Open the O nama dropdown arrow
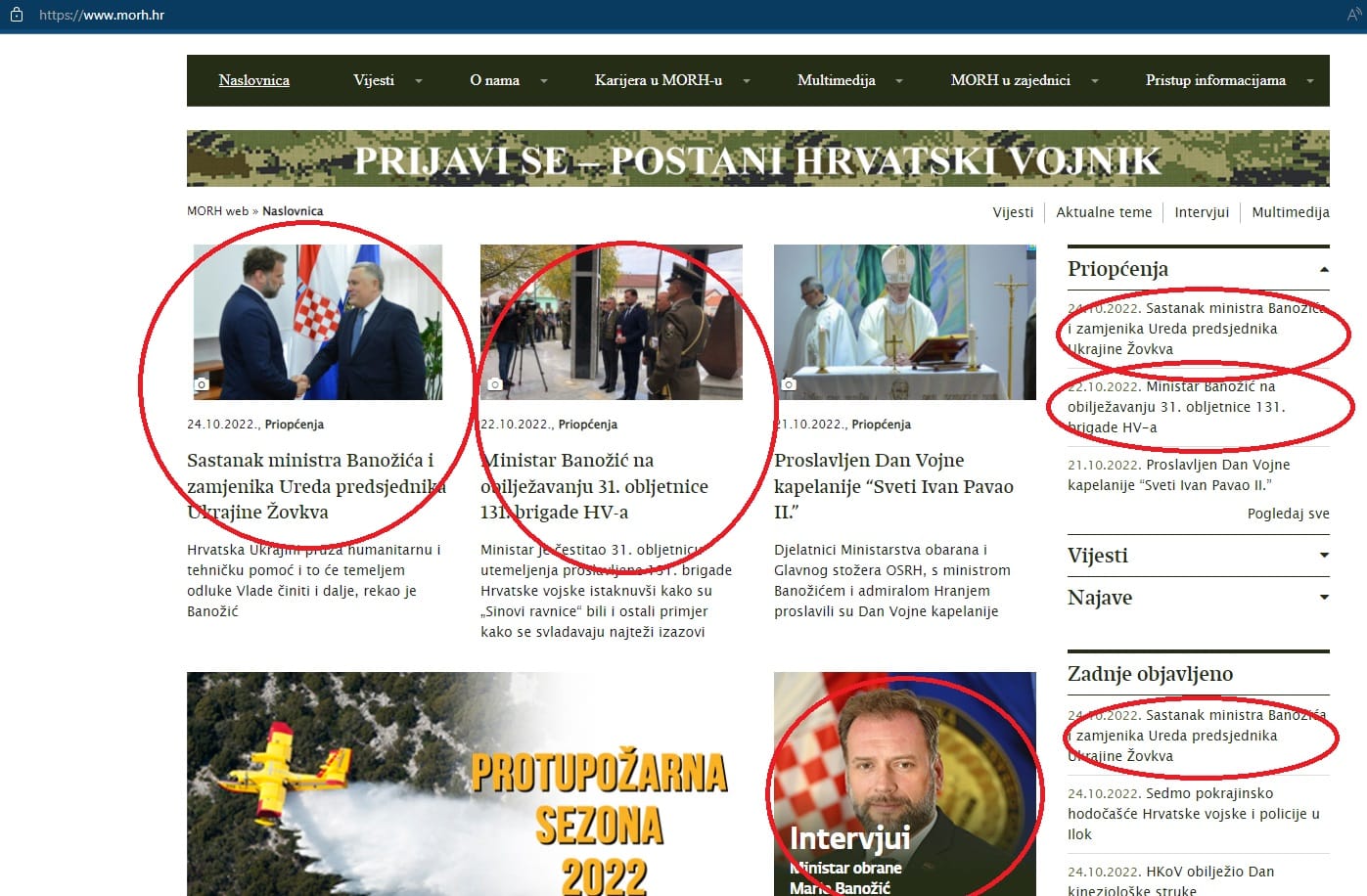The width and height of the screenshot is (1367, 896). point(544,81)
